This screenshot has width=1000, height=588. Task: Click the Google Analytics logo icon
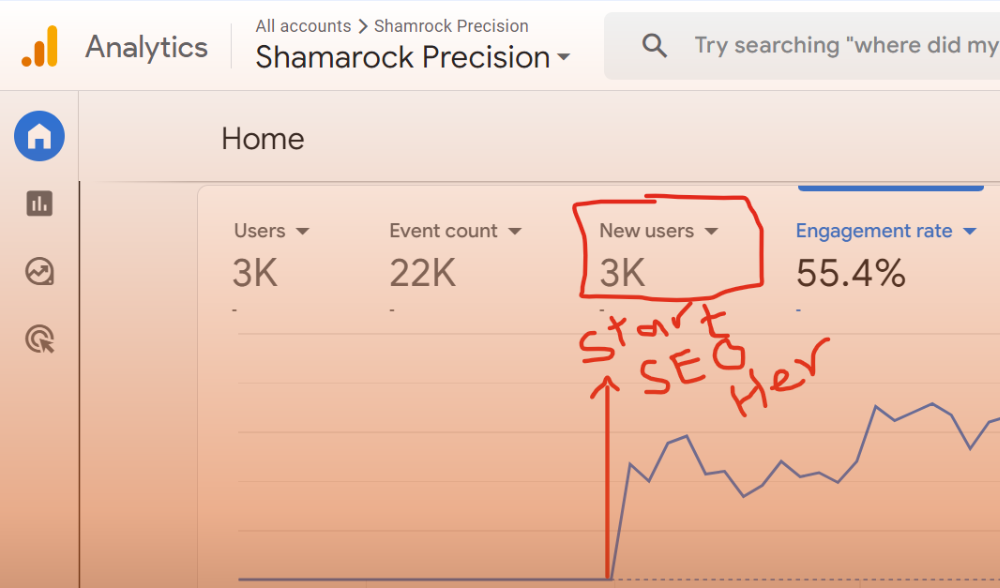[40, 46]
